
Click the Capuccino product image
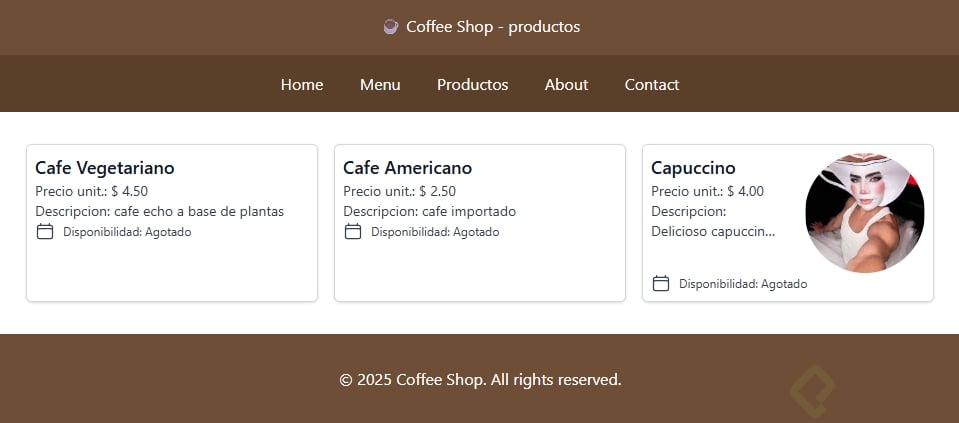865,213
